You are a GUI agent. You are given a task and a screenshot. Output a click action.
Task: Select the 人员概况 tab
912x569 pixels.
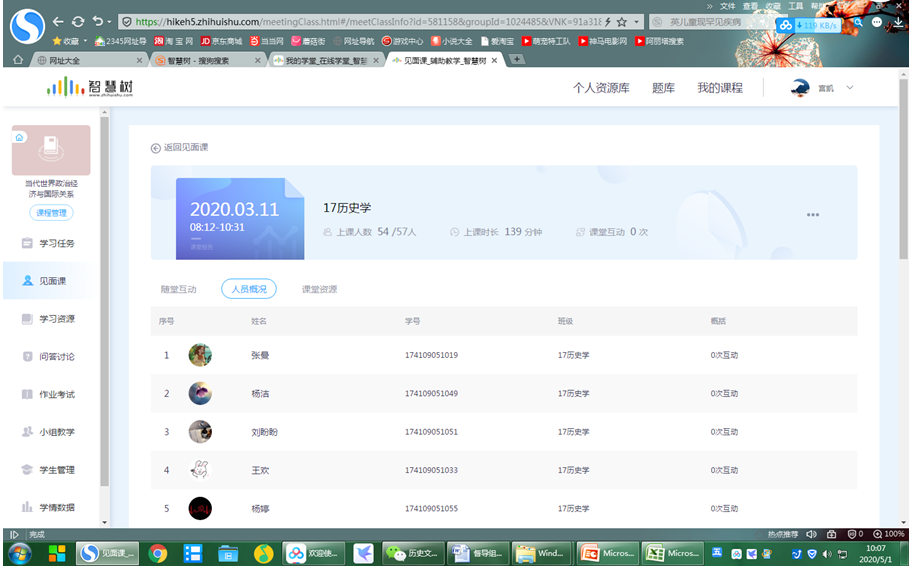pos(248,289)
